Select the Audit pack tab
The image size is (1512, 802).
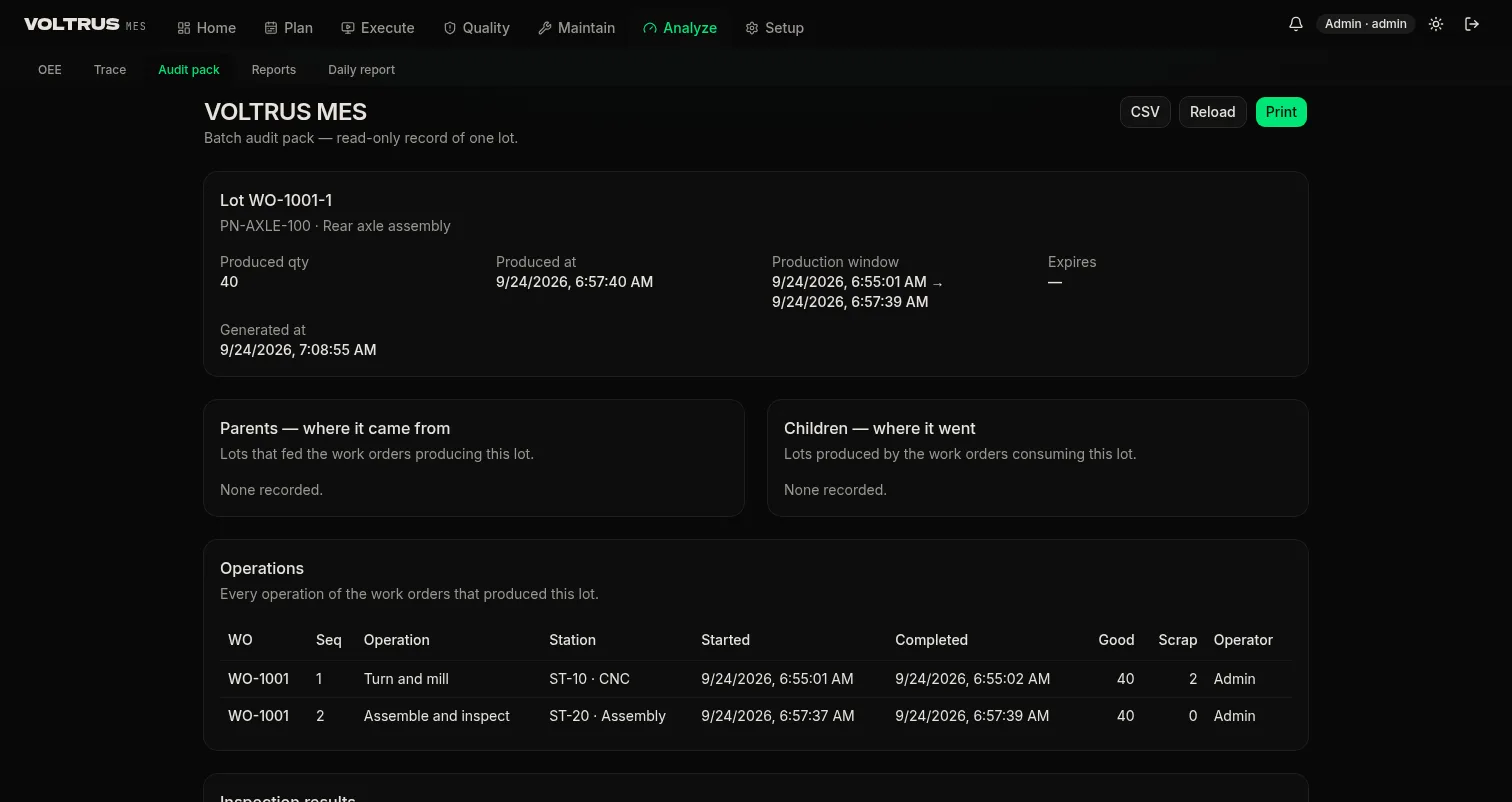pyautogui.click(x=189, y=69)
